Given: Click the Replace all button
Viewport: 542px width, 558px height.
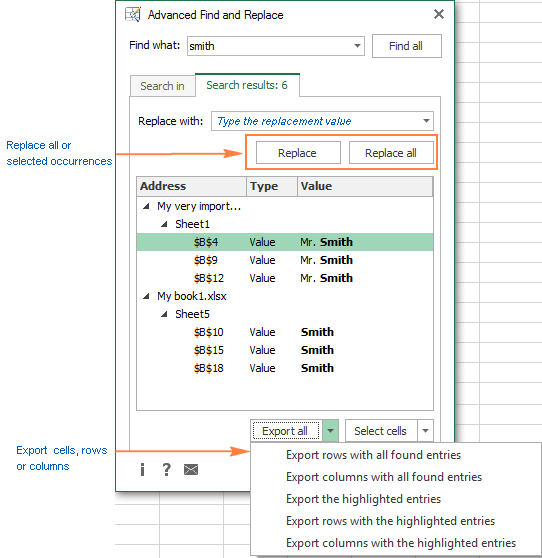Looking at the screenshot, I should [x=391, y=153].
